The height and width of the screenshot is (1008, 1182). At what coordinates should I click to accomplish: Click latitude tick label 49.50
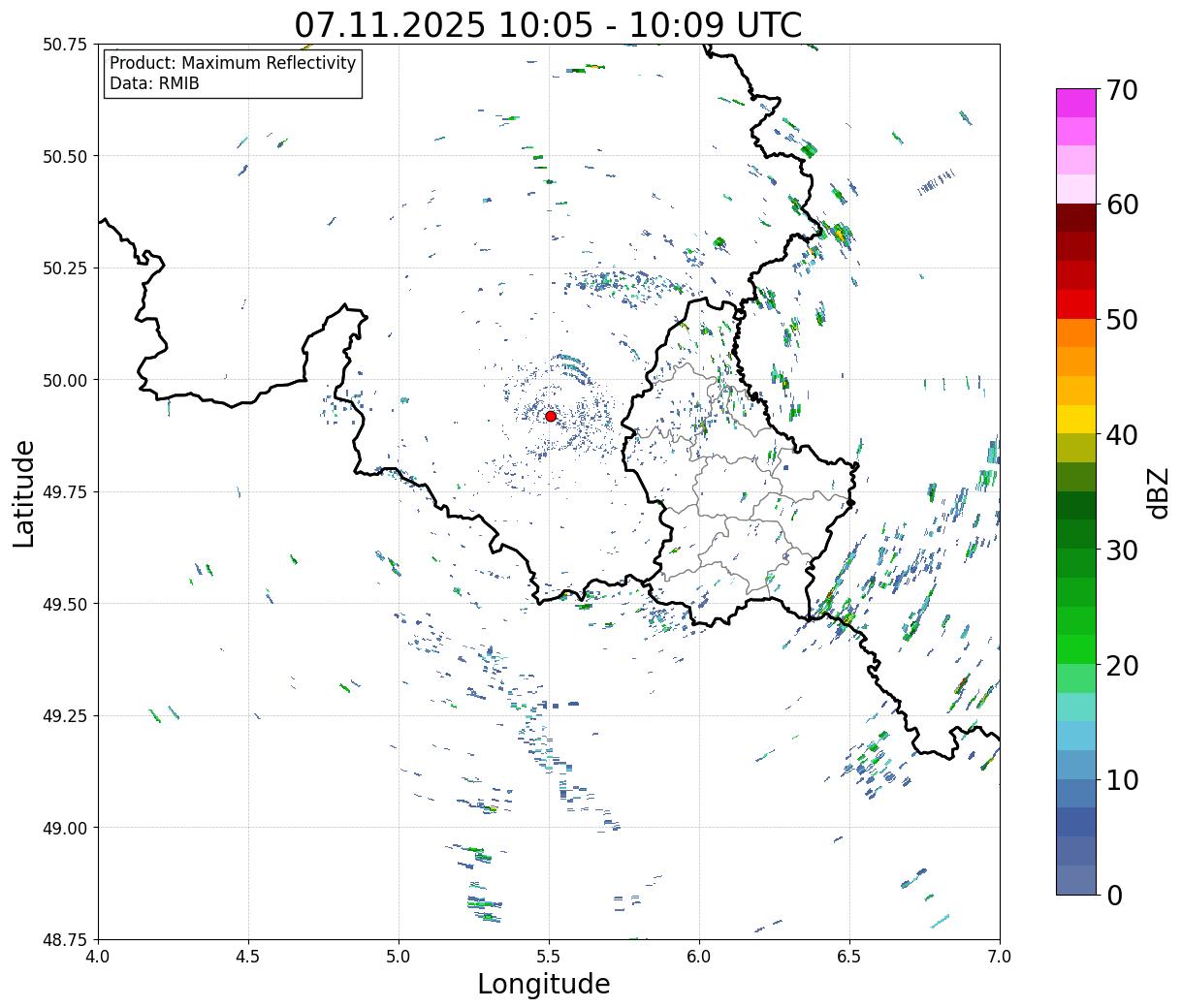tap(65, 604)
